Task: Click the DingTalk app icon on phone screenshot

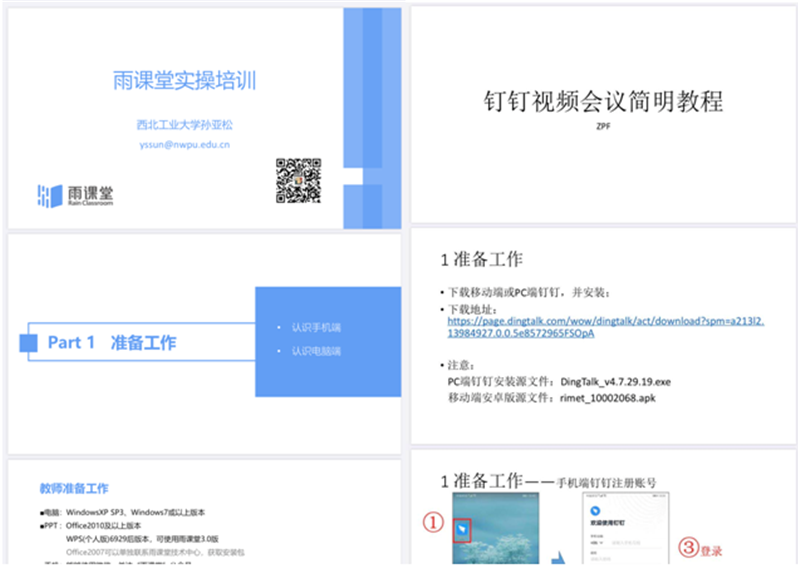Action: click(x=462, y=530)
